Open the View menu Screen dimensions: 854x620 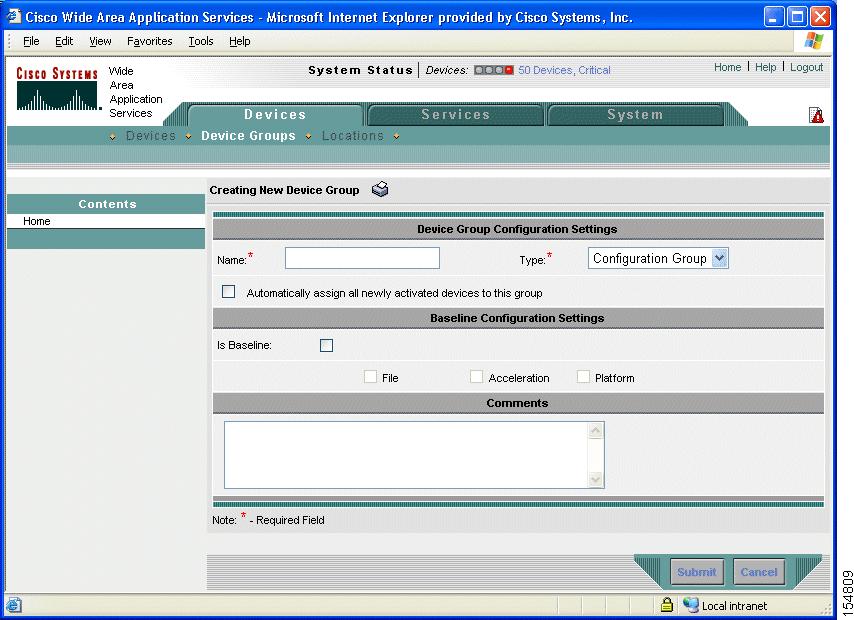pos(100,41)
